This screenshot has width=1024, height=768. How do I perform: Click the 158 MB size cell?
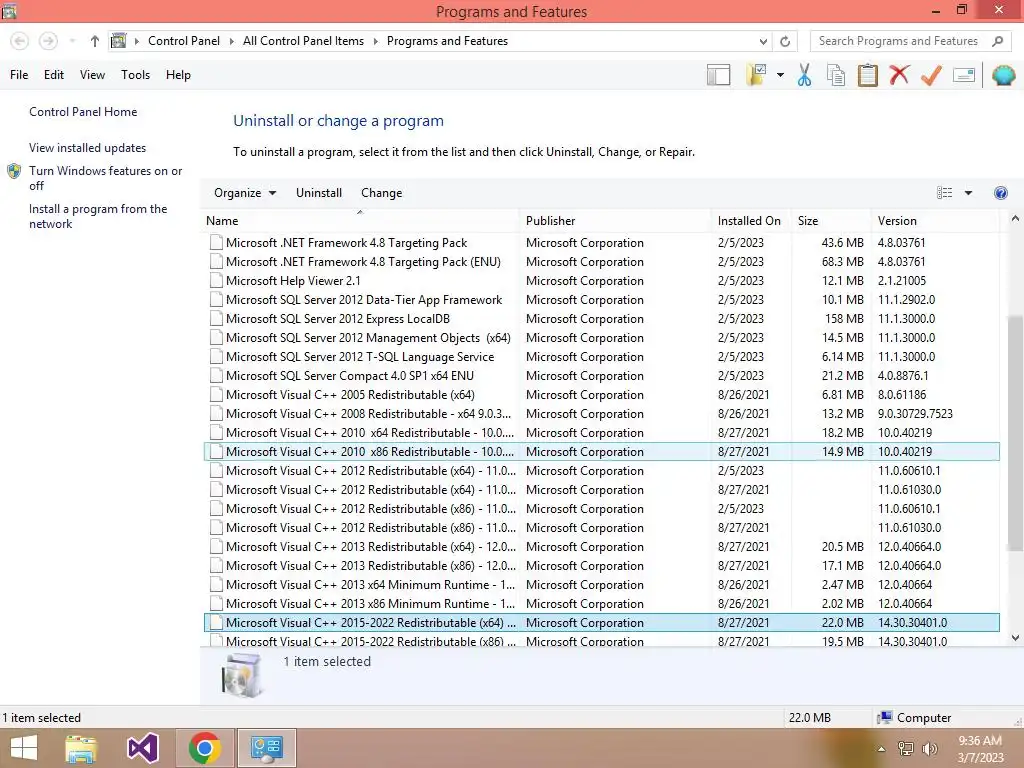point(844,319)
